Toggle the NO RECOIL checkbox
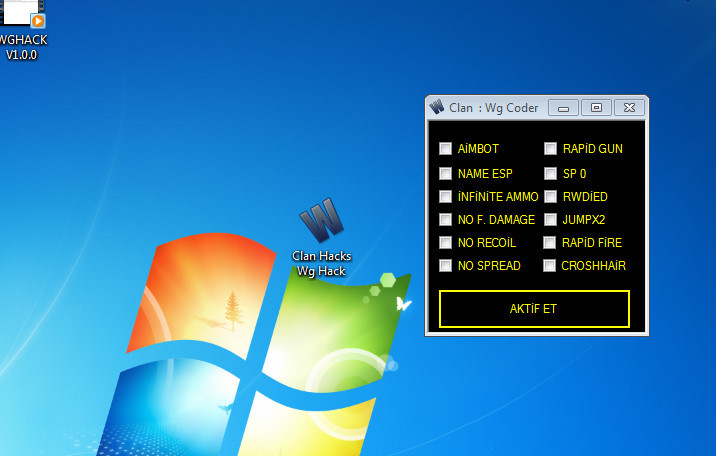 coord(445,242)
